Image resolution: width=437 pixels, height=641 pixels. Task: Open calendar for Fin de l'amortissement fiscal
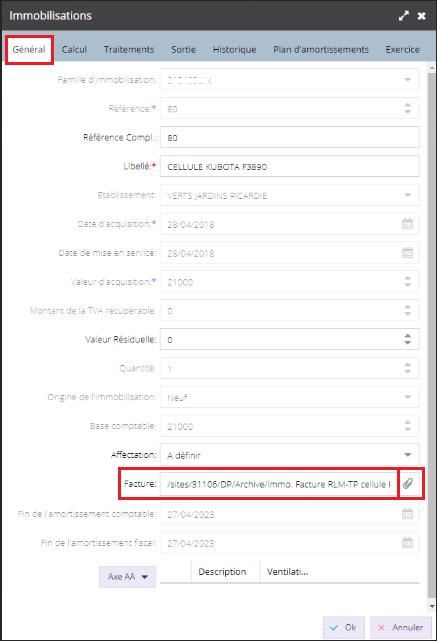408,543
